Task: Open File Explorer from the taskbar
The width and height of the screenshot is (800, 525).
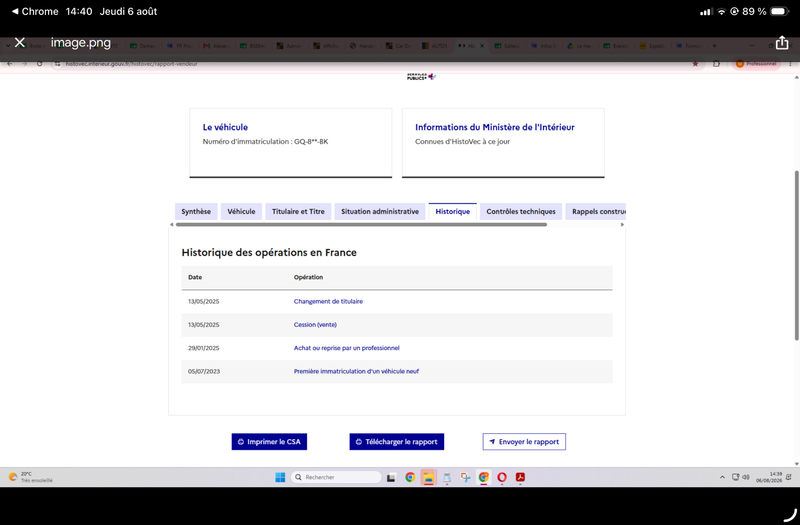Action: (429, 477)
